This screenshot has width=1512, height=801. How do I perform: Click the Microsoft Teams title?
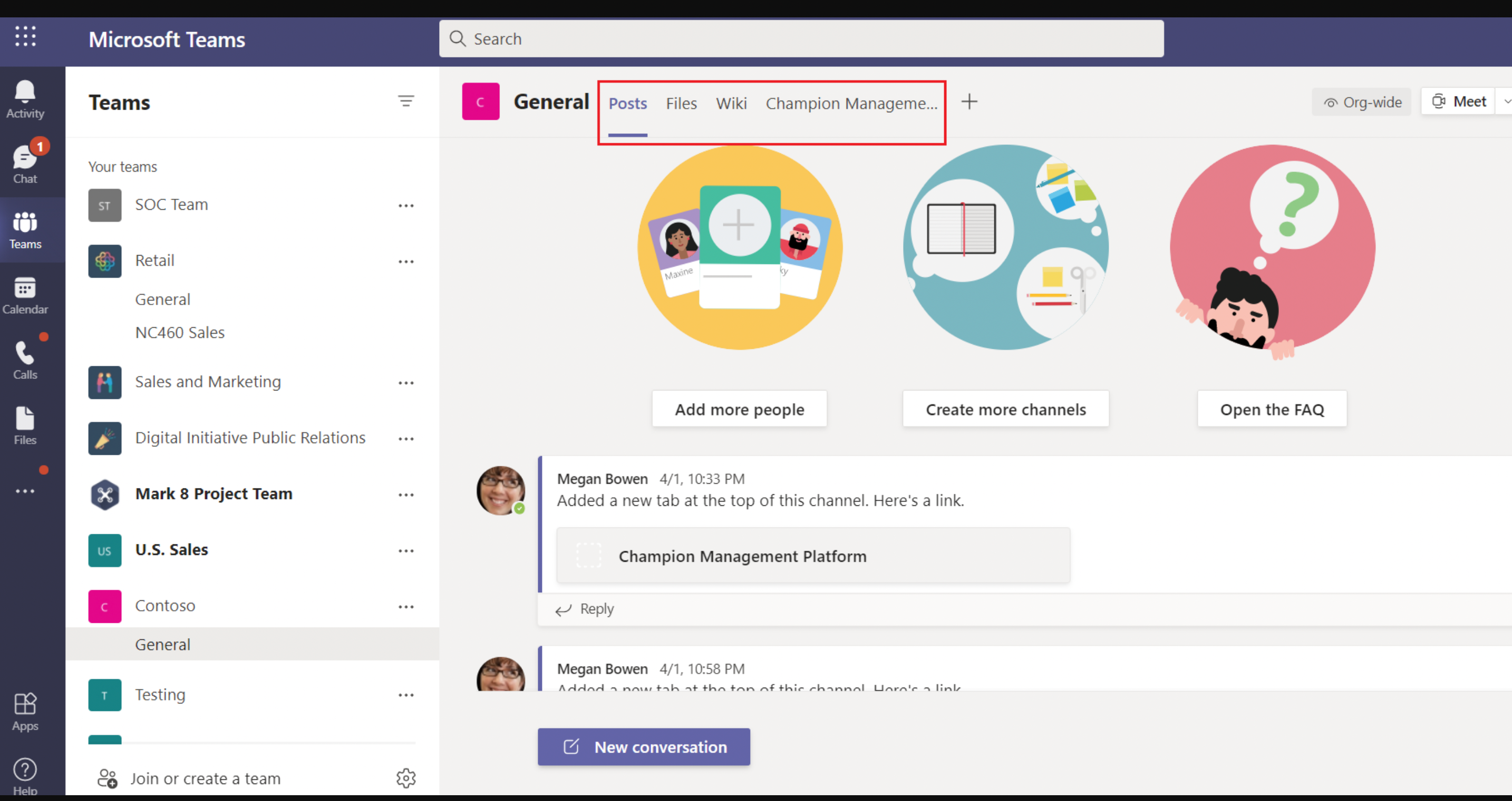(167, 40)
